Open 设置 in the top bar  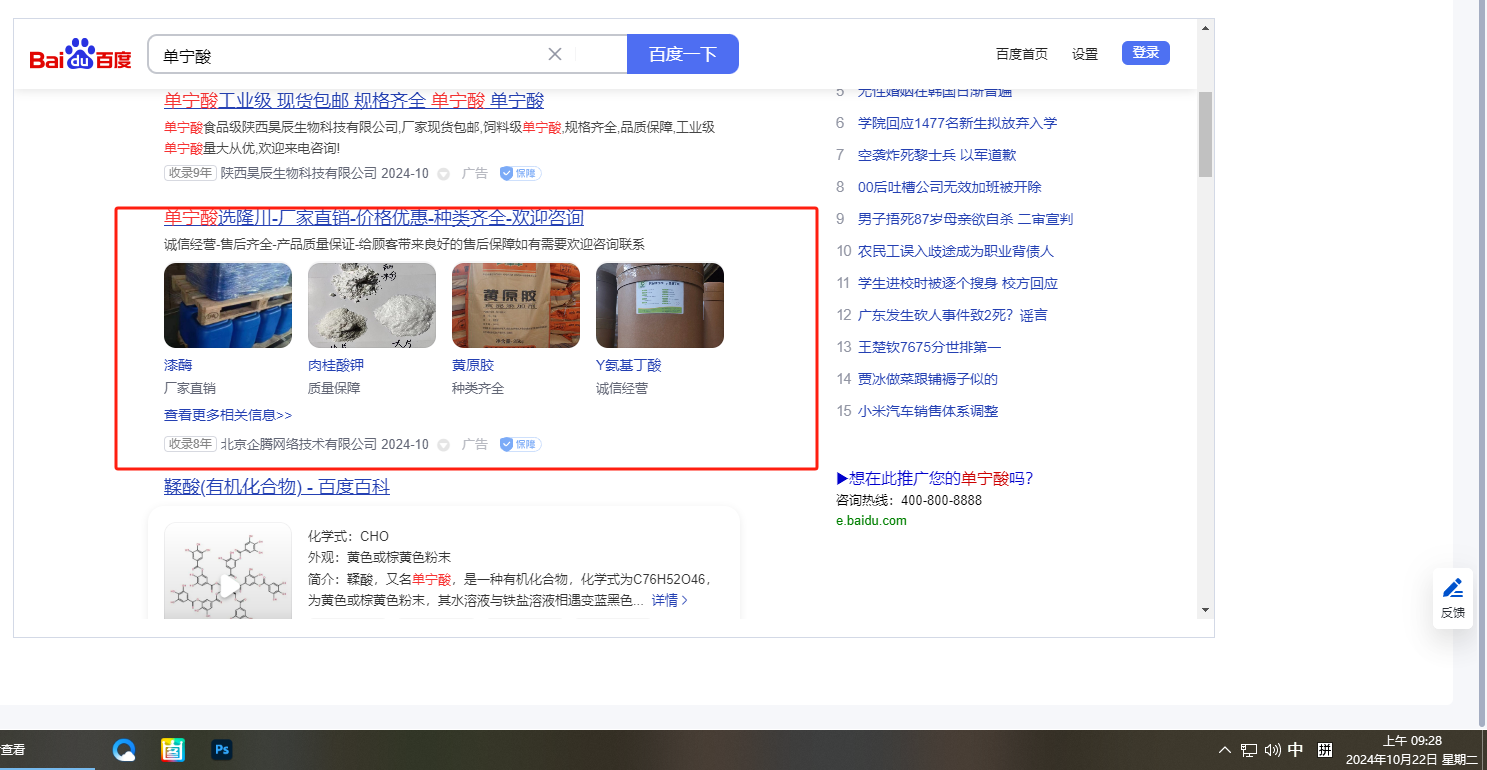pyautogui.click(x=1085, y=54)
